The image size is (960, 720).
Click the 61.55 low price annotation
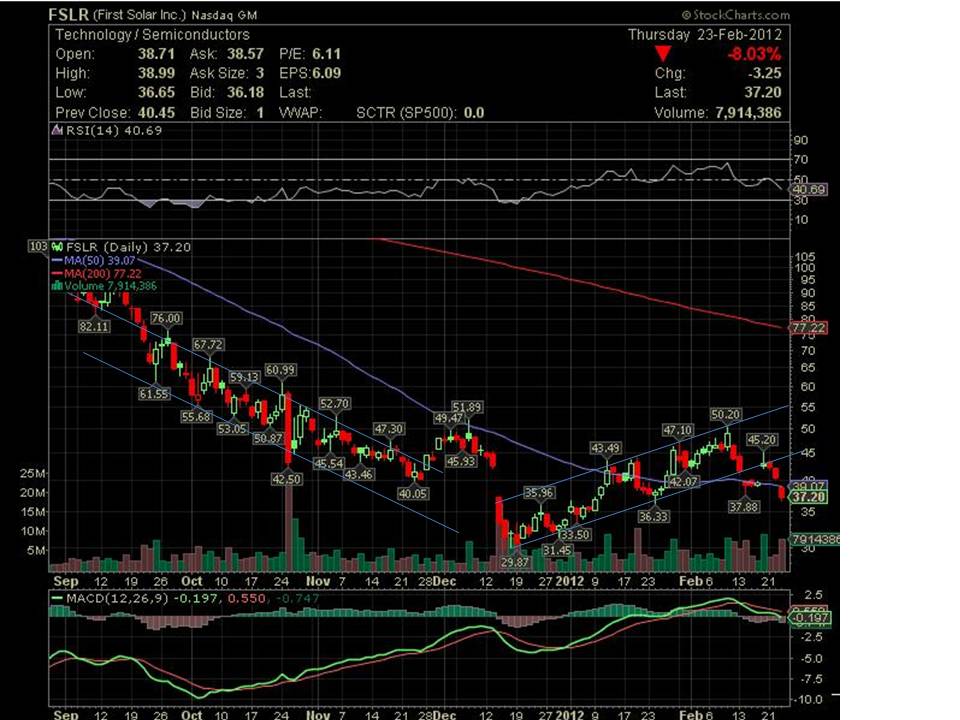point(154,394)
